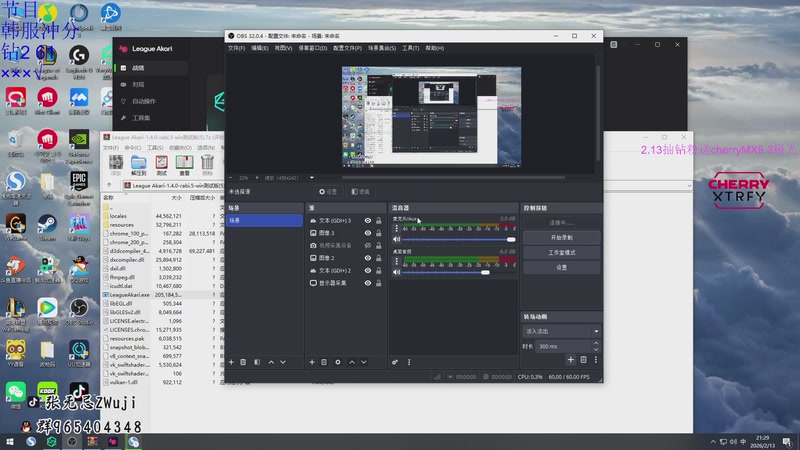Mute the Mic/Aux channel speaker icon

pos(396,239)
